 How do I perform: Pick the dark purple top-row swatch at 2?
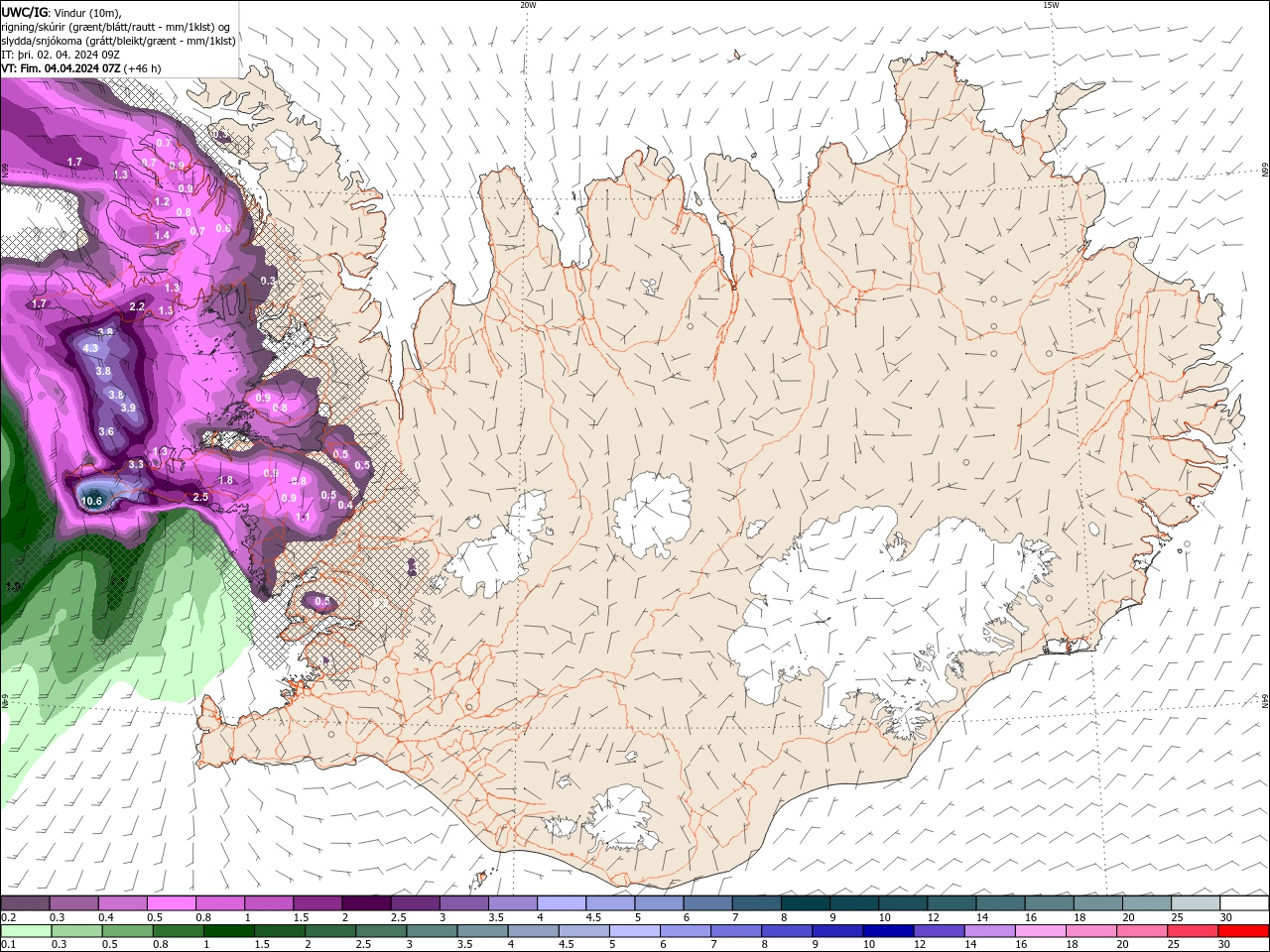tap(366, 903)
